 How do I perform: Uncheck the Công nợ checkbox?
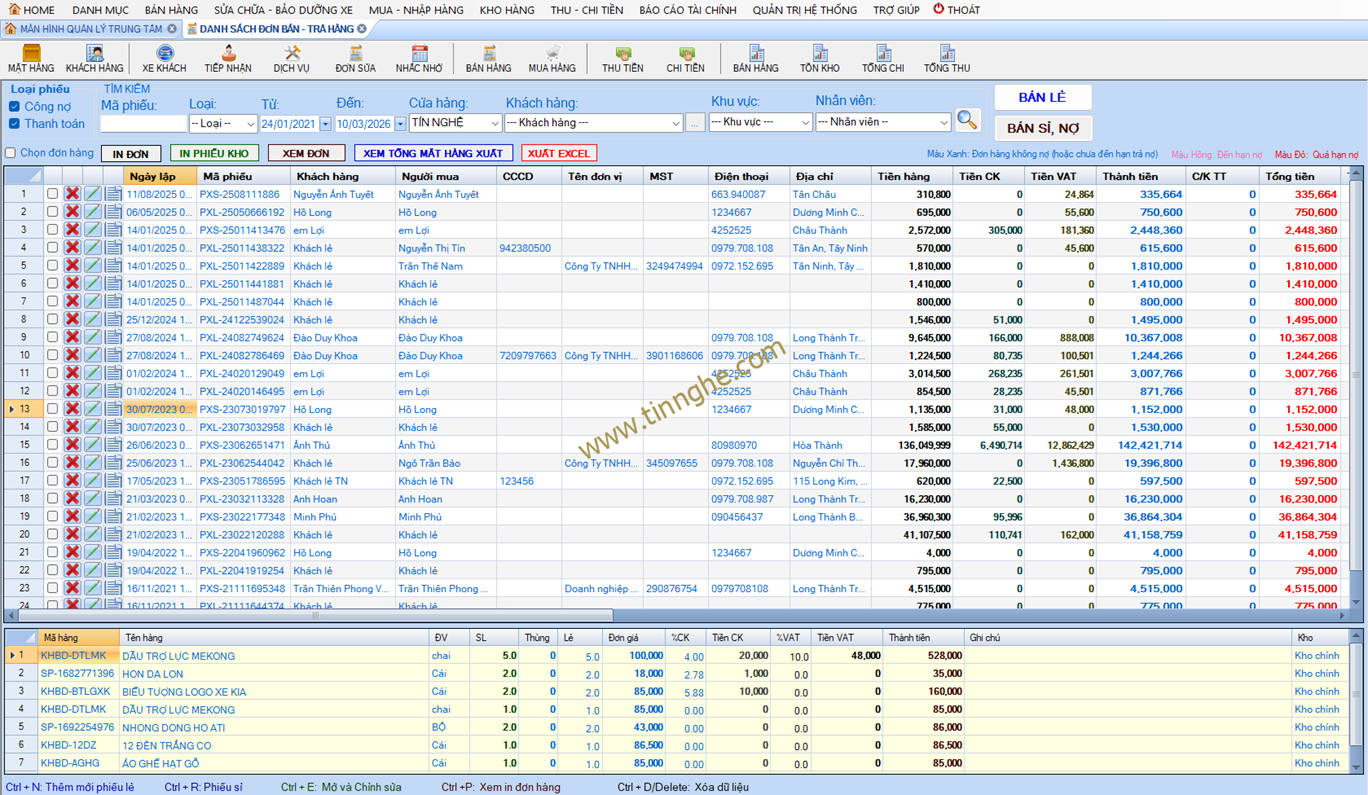pyautogui.click(x=14, y=107)
